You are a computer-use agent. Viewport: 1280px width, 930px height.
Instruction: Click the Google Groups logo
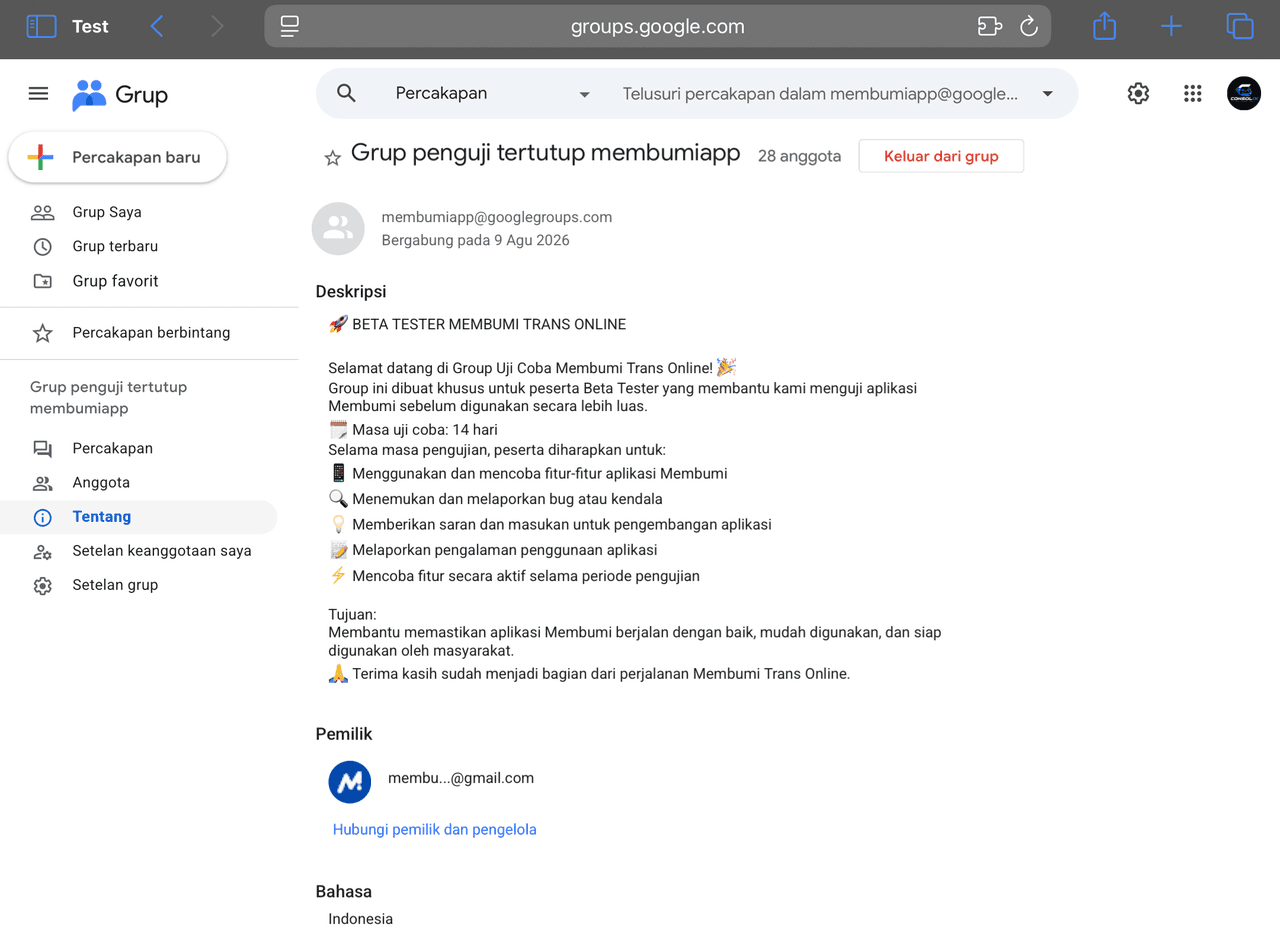point(120,95)
